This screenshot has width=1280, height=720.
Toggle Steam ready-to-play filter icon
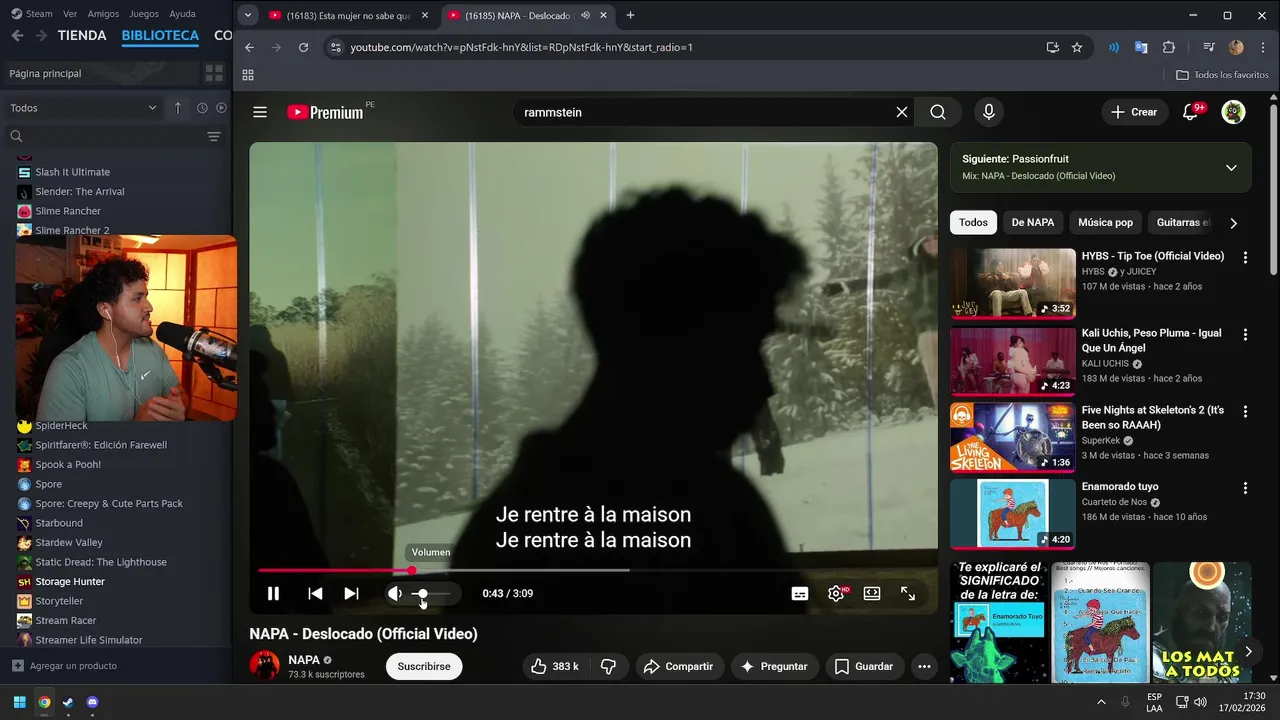click(221, 108)
